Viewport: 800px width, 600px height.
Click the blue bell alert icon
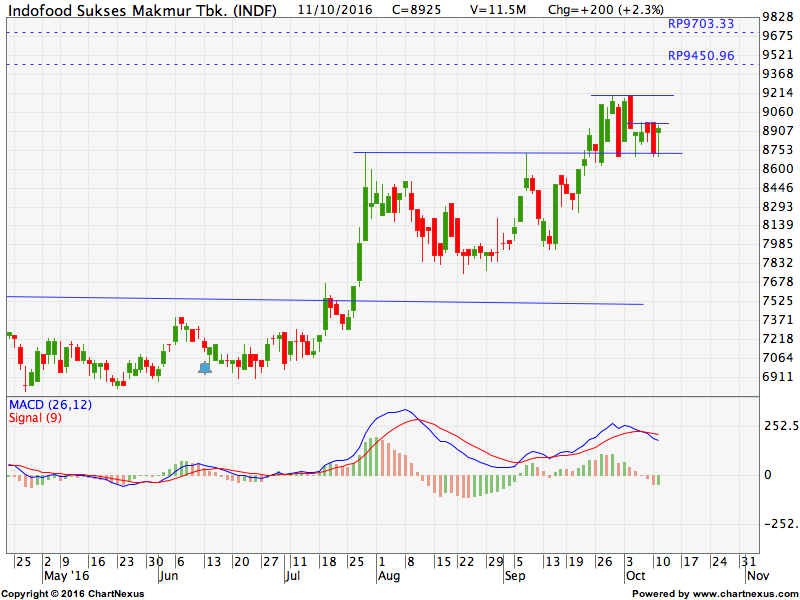(205, 368)
